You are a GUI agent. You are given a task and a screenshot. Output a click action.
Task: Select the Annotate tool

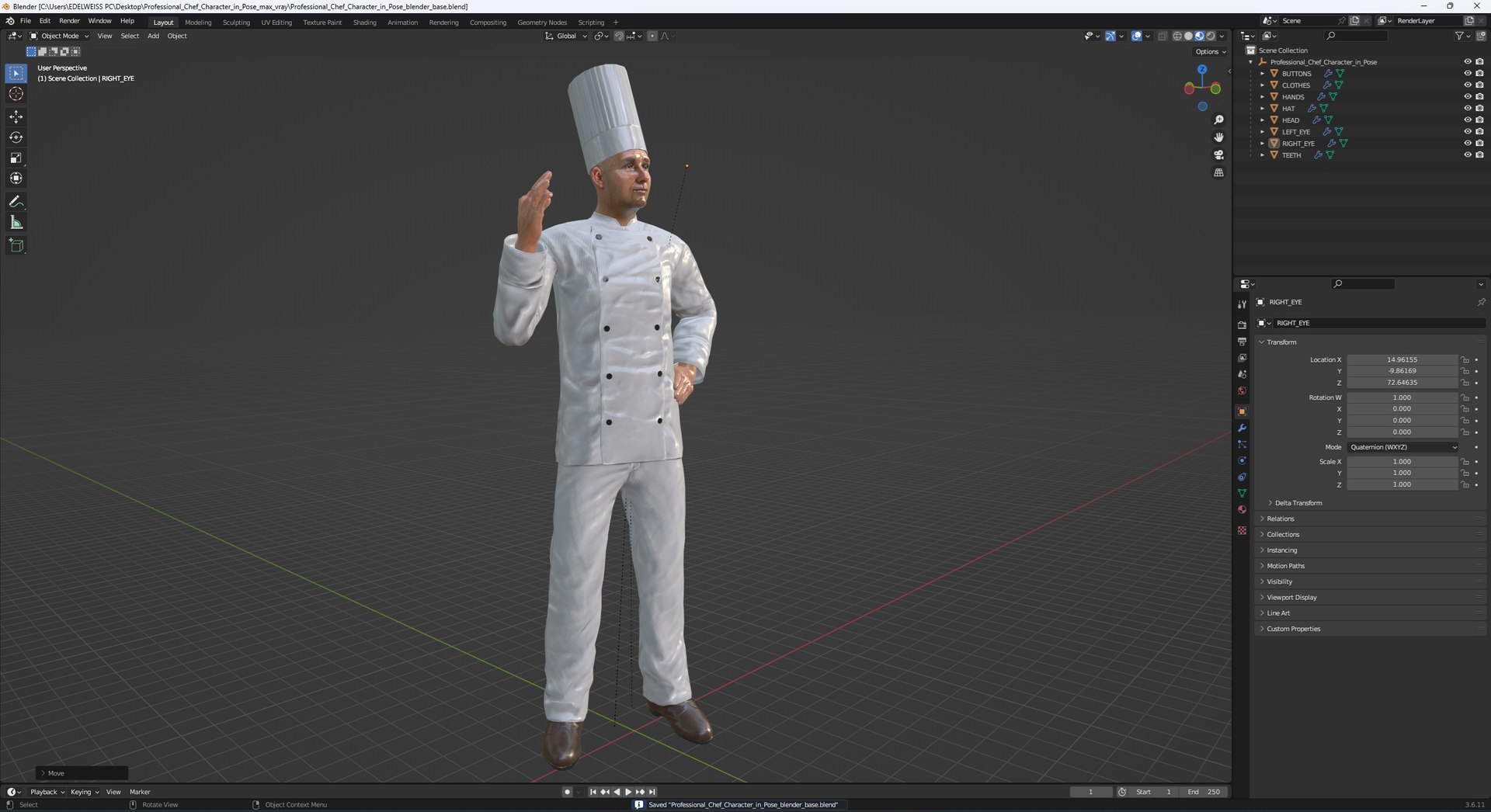coord(16,202)
